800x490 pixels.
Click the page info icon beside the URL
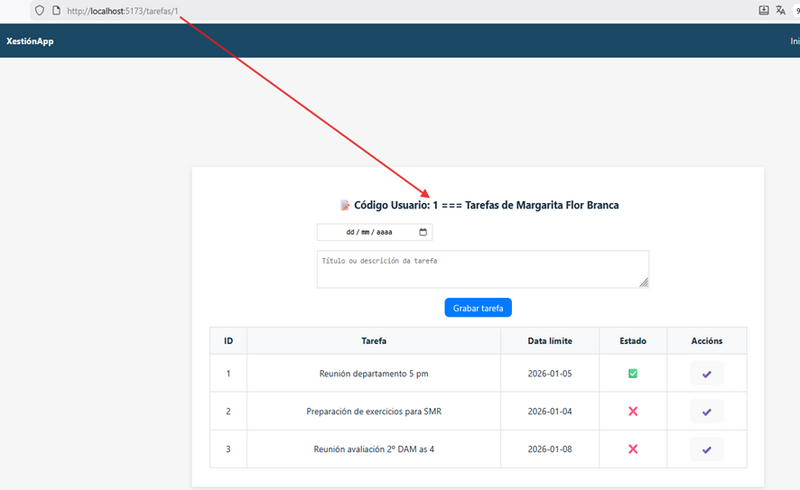coord(56,10)
